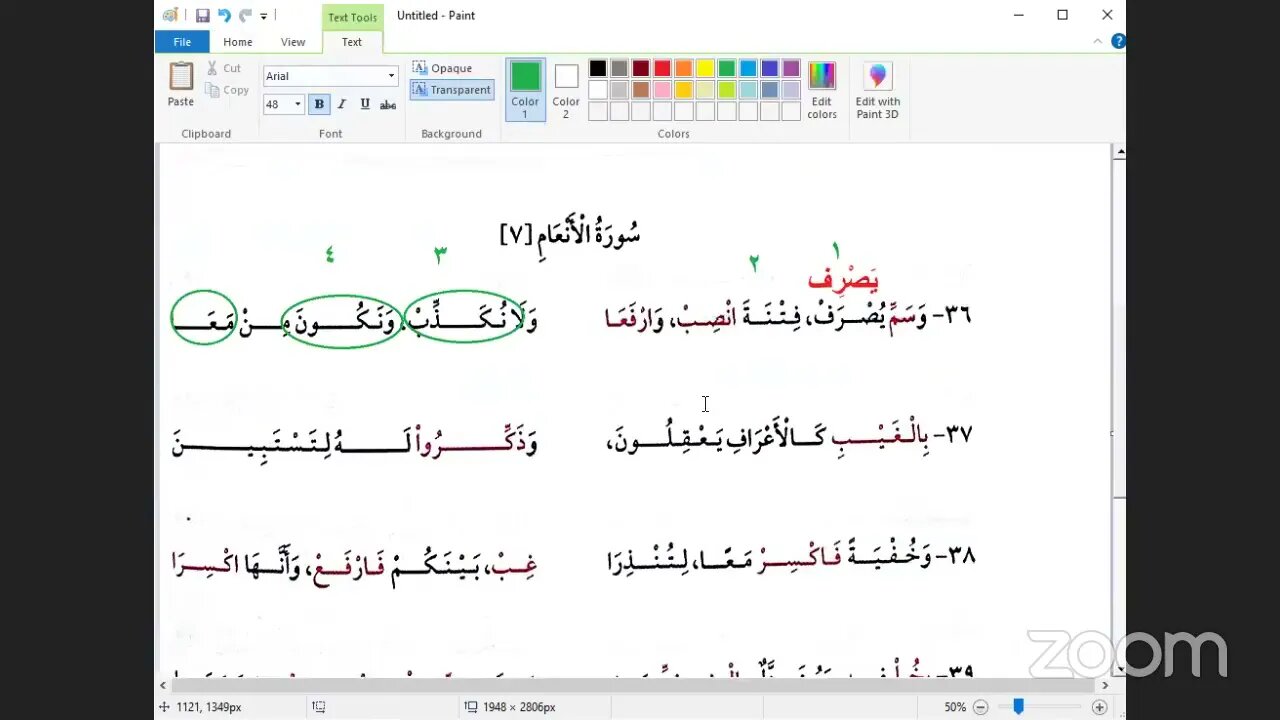Pick the red color swatch
The width and height of the screenshot is (1280, 720).
point(662,68)
